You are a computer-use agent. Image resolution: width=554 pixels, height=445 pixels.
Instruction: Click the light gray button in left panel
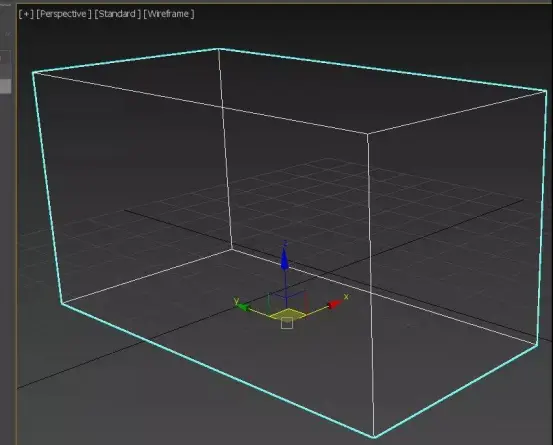6,86
